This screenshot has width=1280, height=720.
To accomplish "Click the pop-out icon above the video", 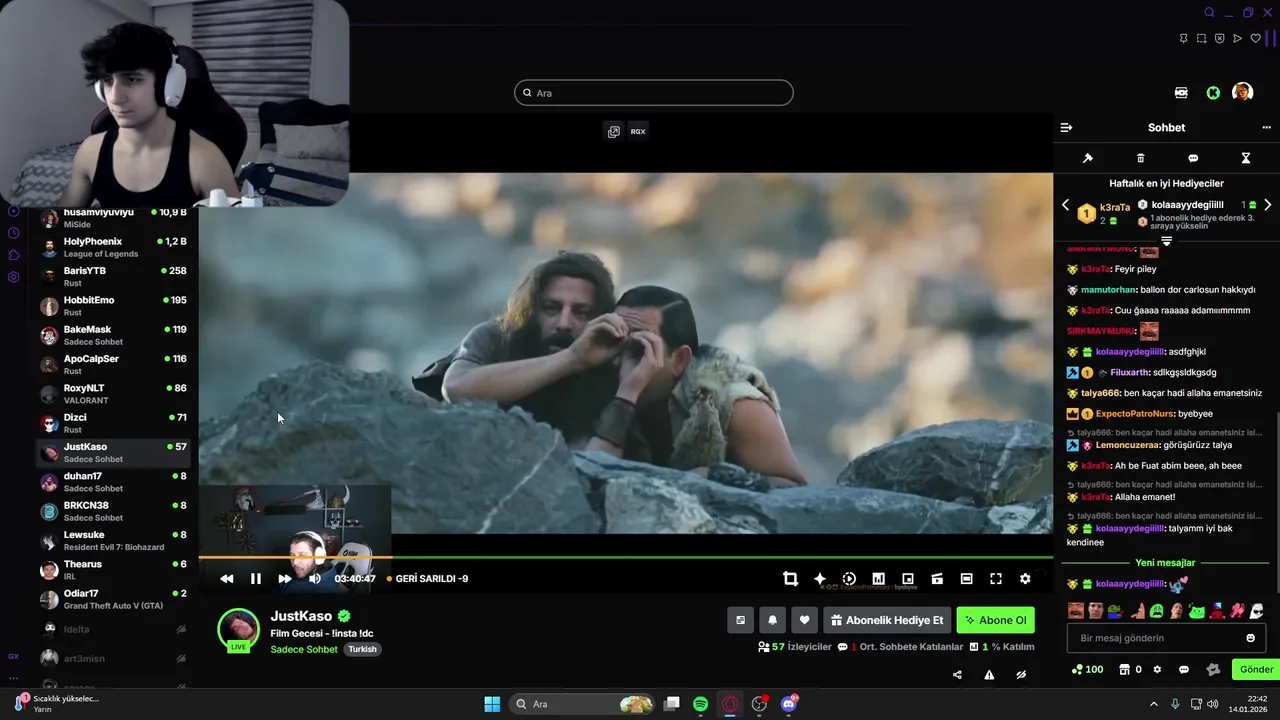I will coord(614,131).
